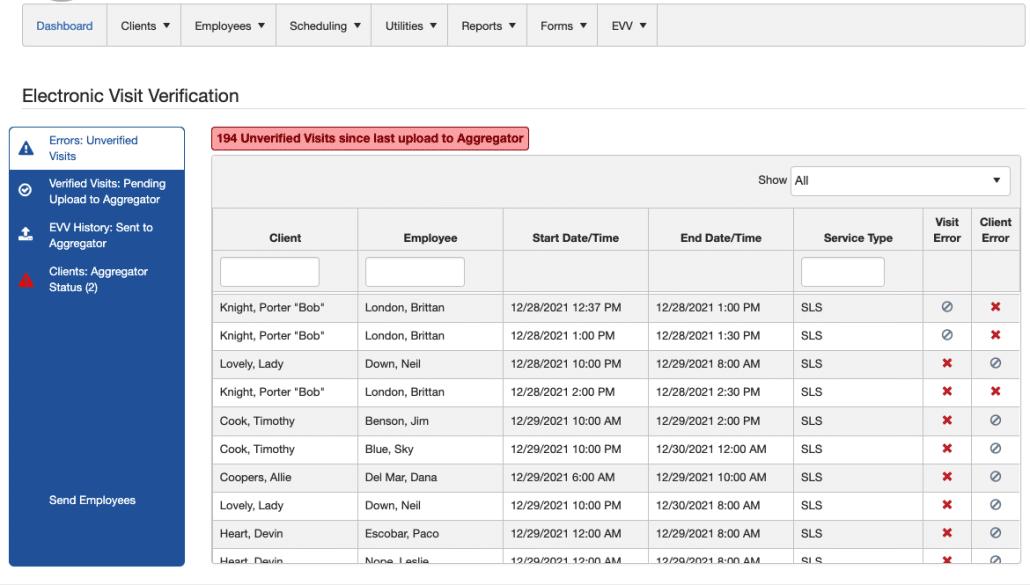Expand the Scheduling menu

325,26
